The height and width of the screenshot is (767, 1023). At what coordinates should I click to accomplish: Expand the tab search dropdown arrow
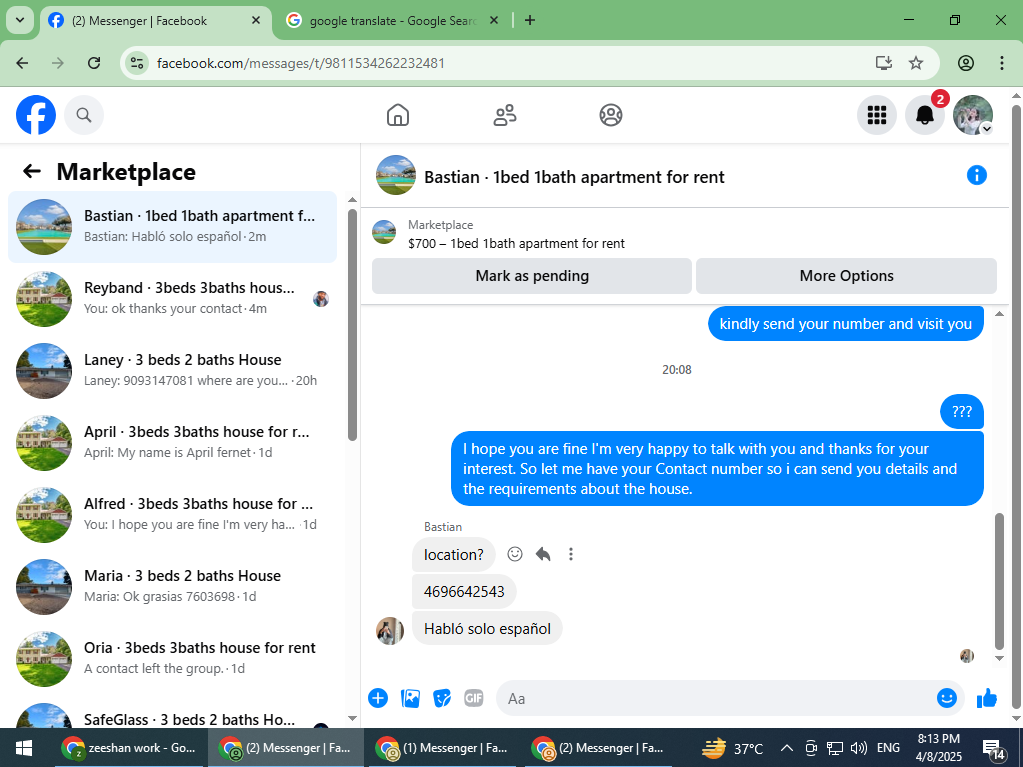pos(20,20)
